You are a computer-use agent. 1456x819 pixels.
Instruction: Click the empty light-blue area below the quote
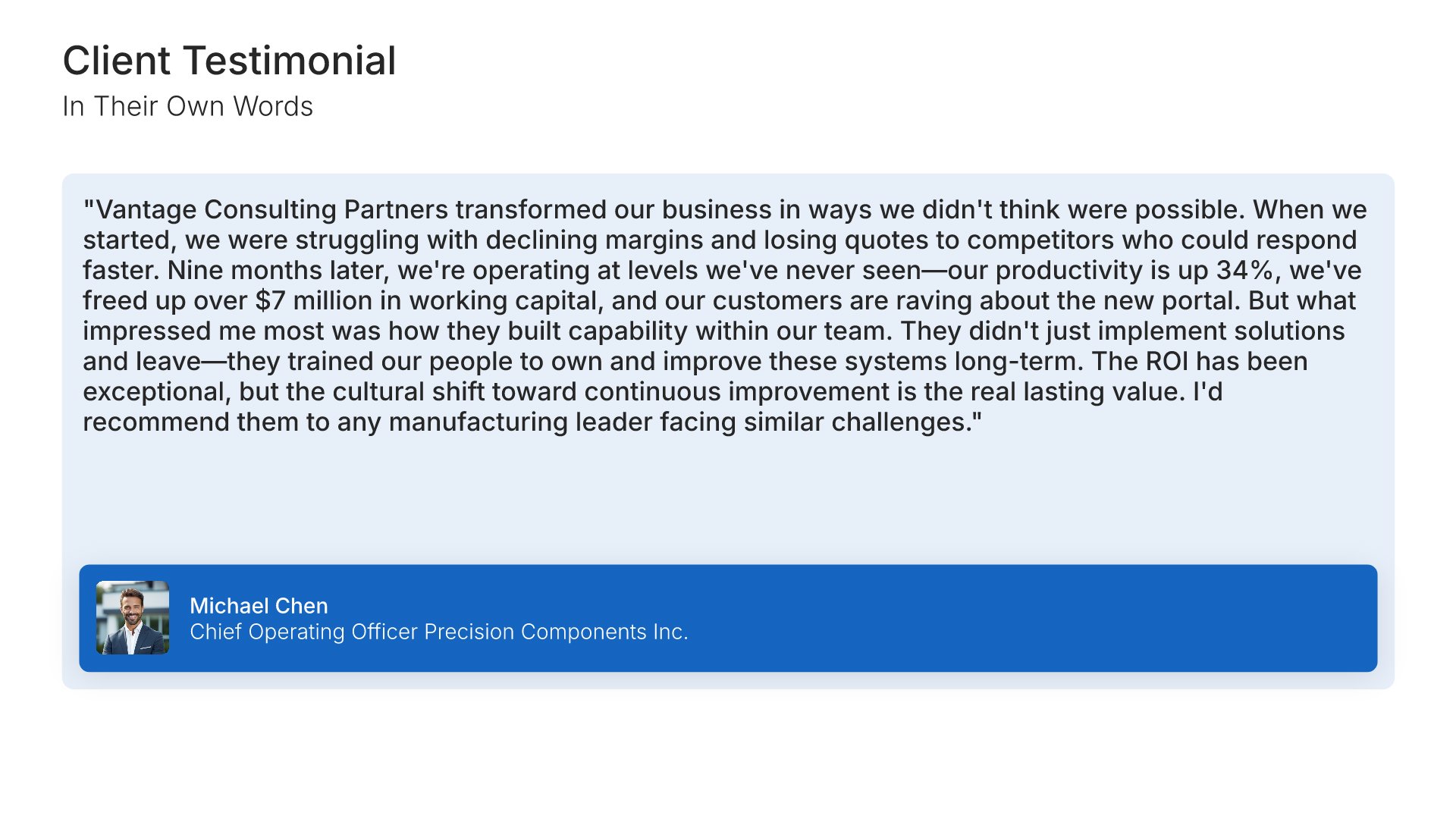click(x=728, y=500)
